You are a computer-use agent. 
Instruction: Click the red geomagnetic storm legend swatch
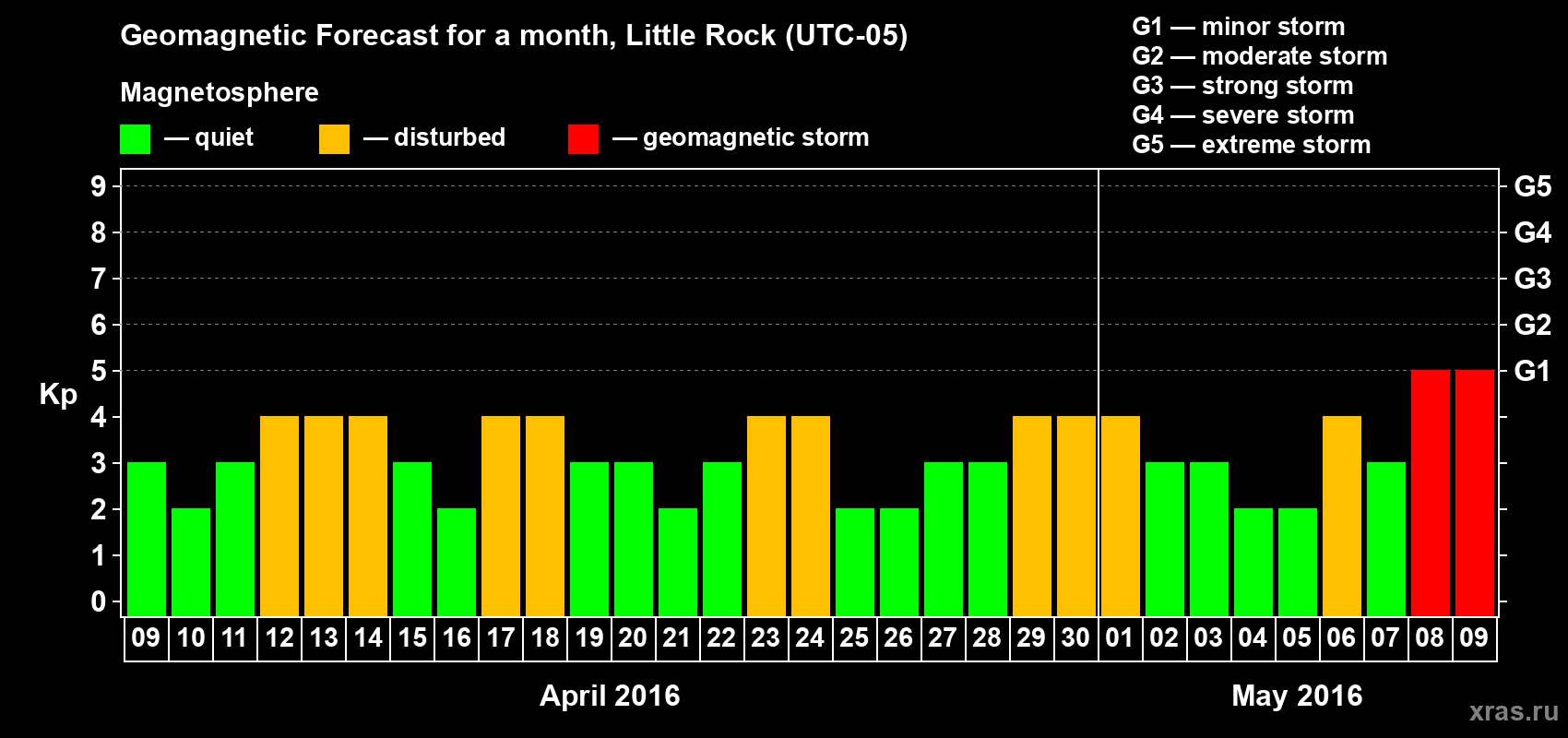tap(583, 139)
